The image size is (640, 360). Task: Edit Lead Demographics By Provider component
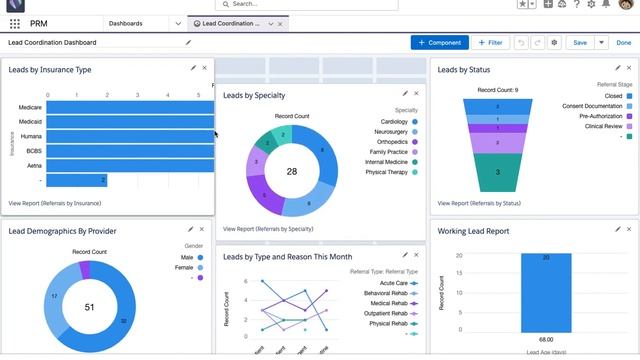tap(190, 229)
